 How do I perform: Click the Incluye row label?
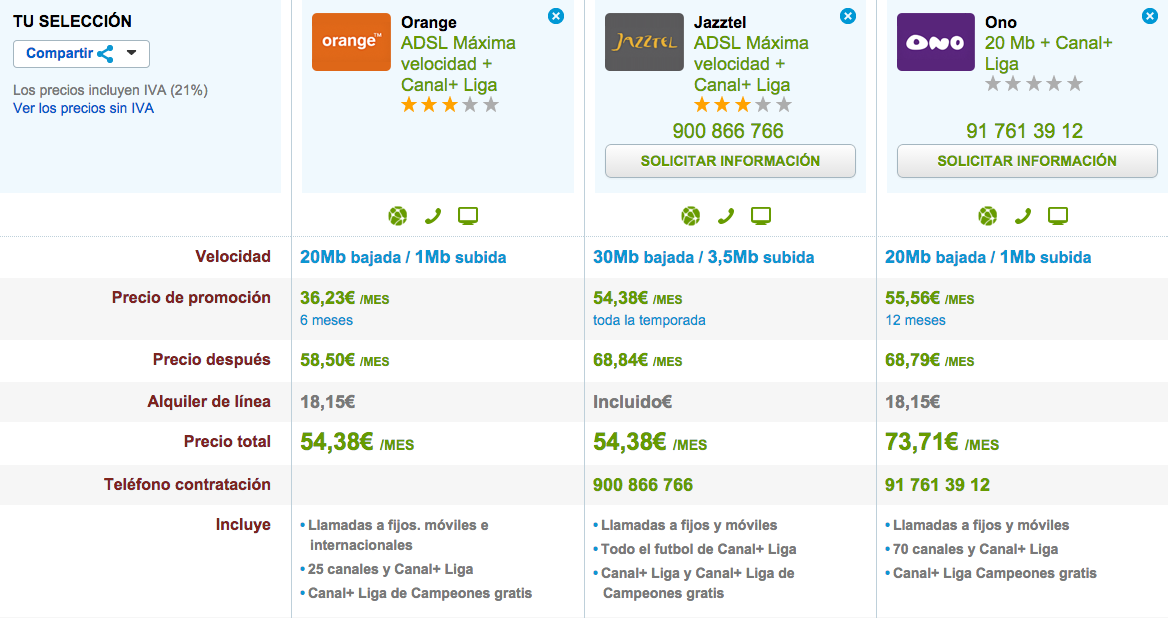pos(243,525)
